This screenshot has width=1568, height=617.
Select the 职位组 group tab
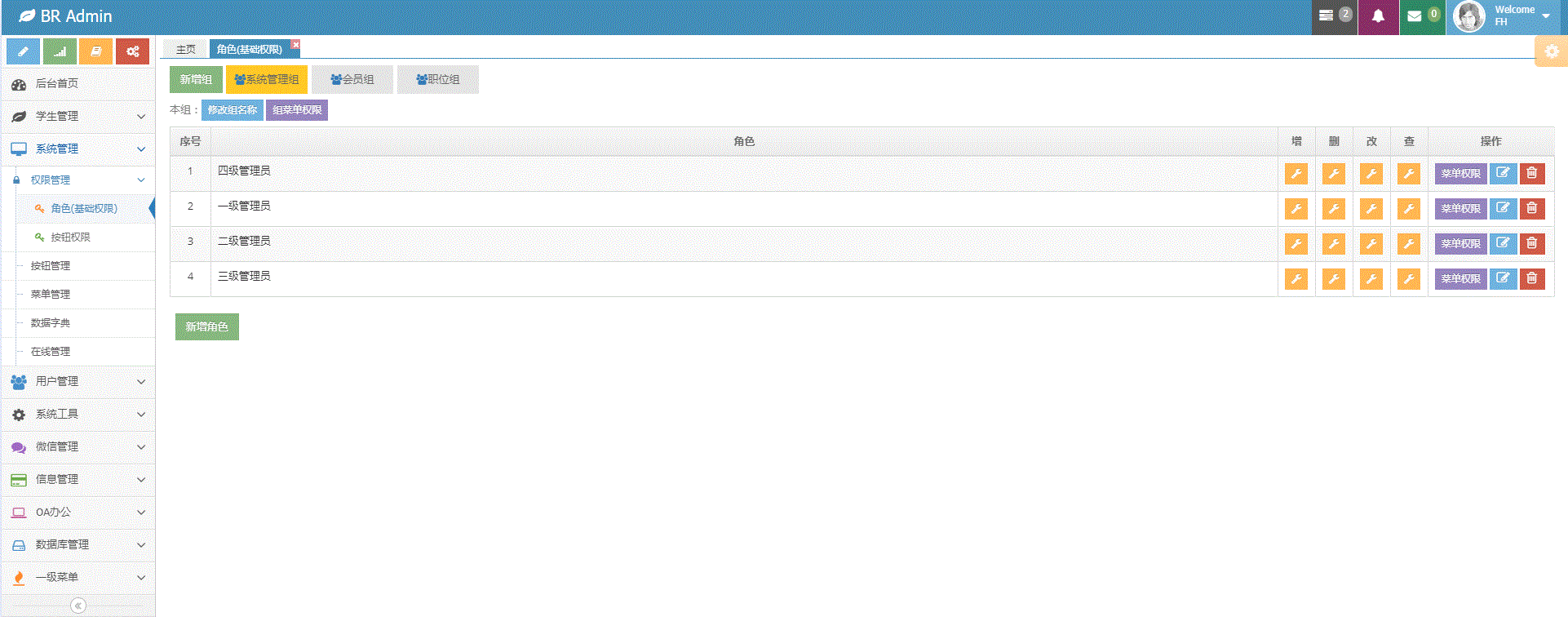[x=438, y=80]
